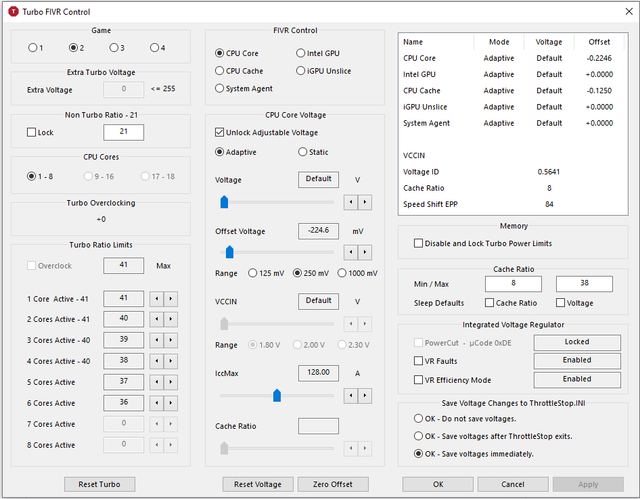The height and width of the screenshot is (499, 640).
Task: Check Disable and Lock Turbo Power Limits
Action: 419,243
